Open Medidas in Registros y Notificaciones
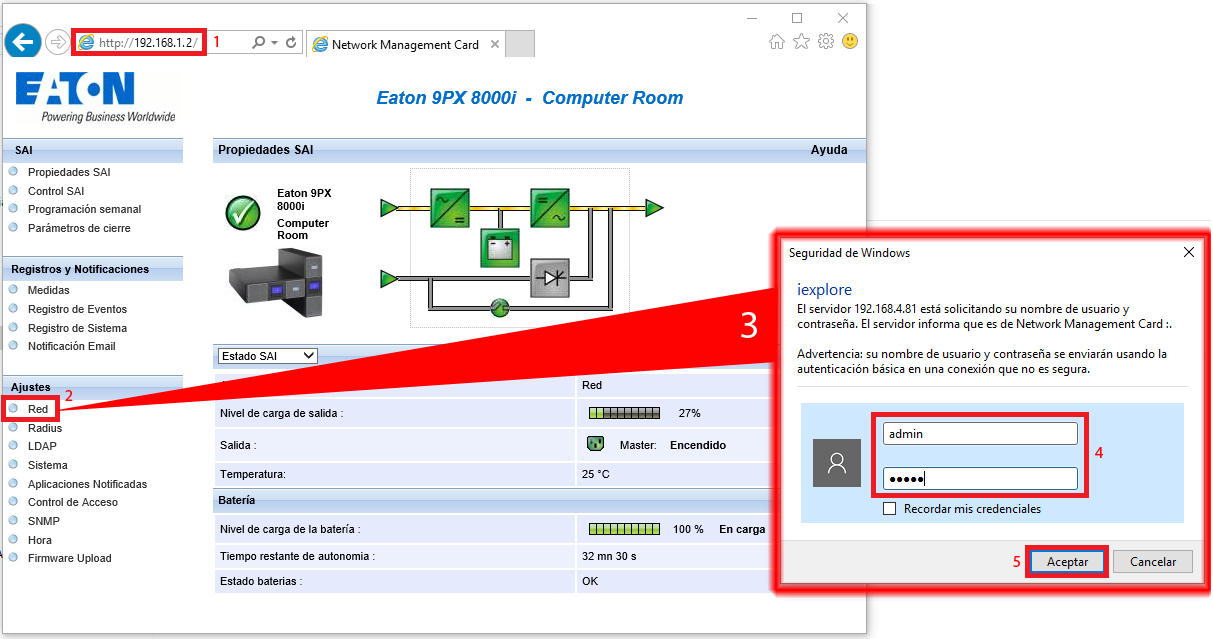This screenshot has width=1213, height=639. tap(49, 290)
